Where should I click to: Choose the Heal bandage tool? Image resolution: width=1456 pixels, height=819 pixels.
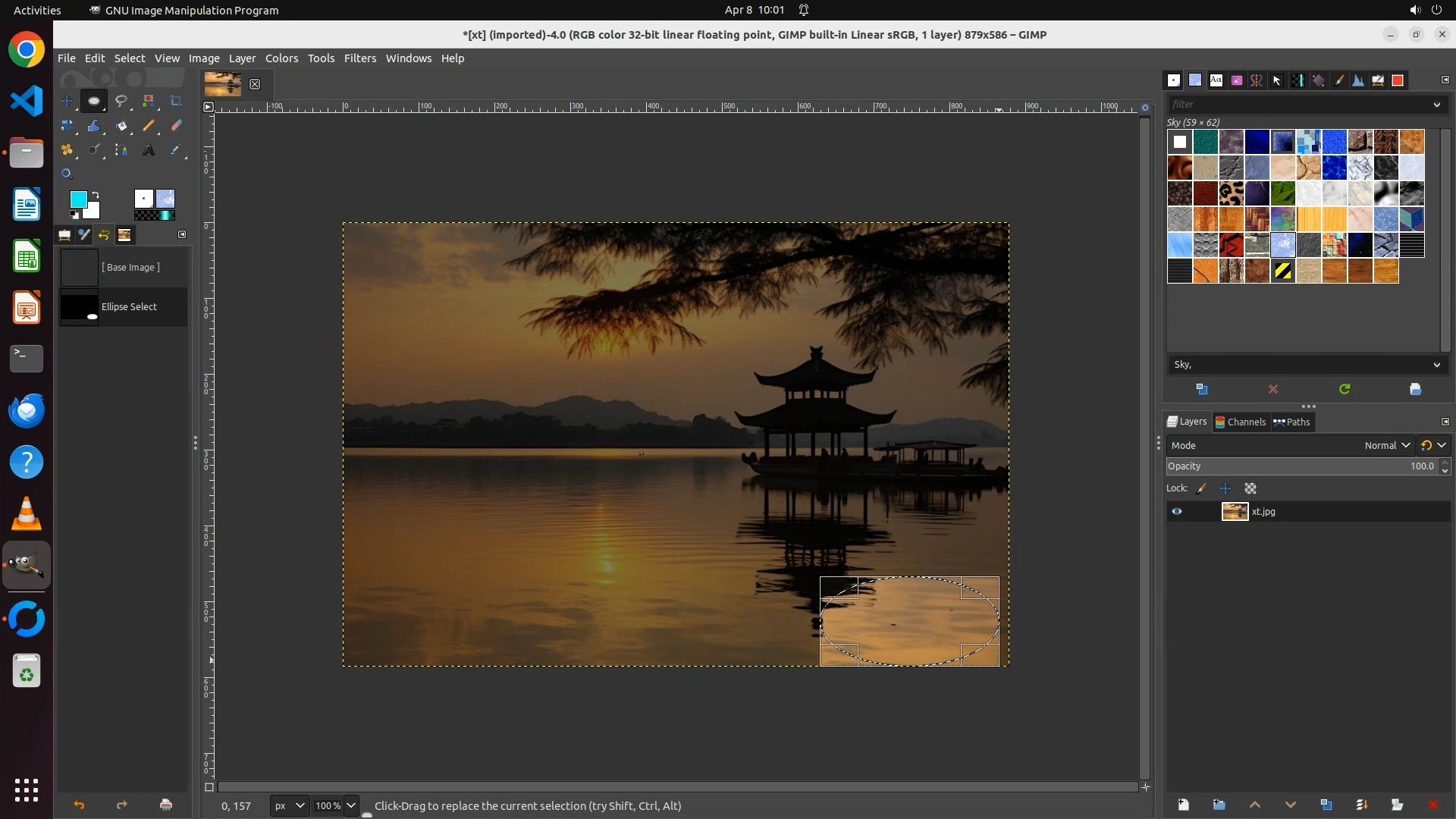(x=67, y=150)
